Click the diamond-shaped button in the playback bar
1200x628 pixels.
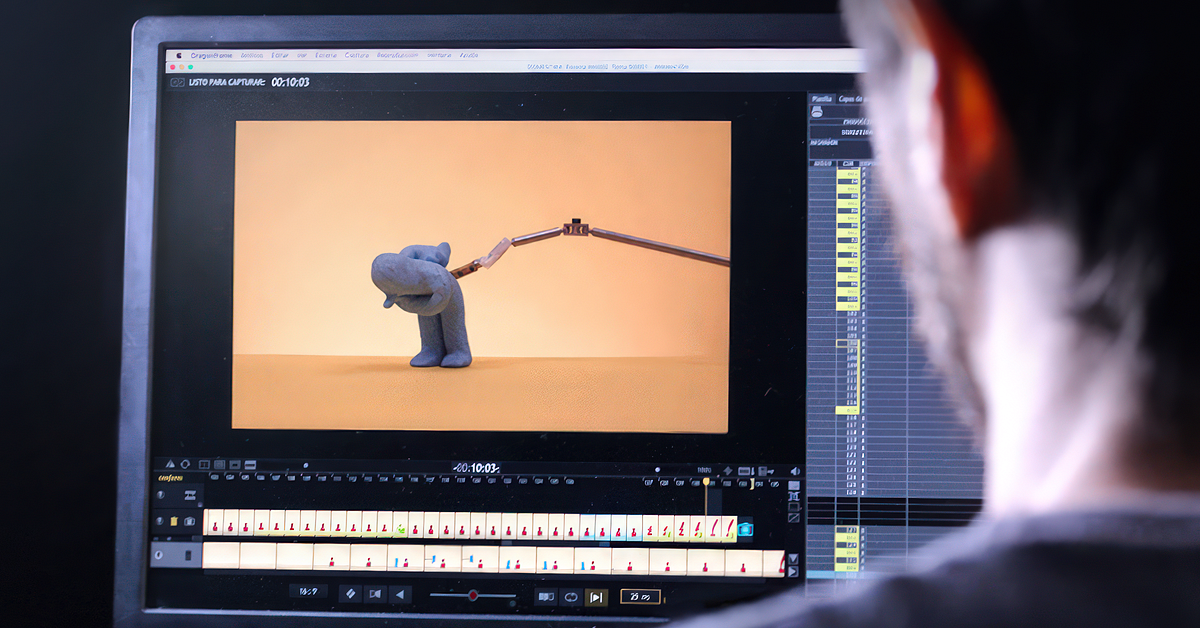pyautogui.click(x=351, y=594)
